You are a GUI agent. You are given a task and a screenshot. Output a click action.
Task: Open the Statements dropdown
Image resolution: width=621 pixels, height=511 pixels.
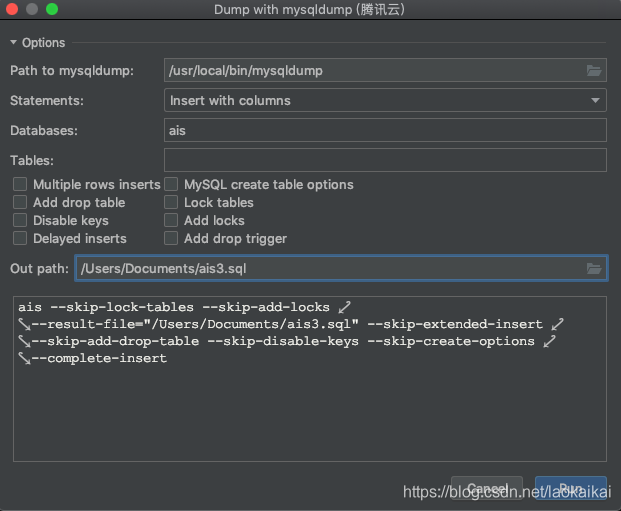385,100
